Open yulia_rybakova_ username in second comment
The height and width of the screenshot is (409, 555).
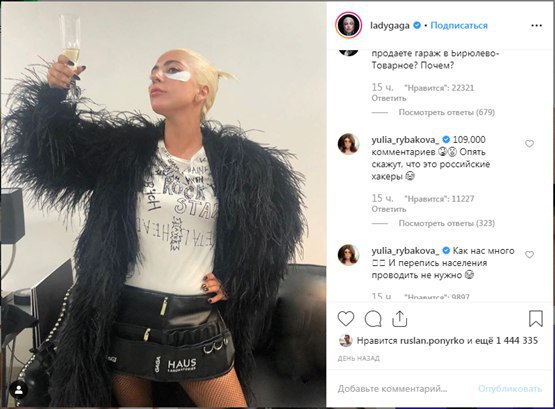pyautogui.click(x=405, y=251)
